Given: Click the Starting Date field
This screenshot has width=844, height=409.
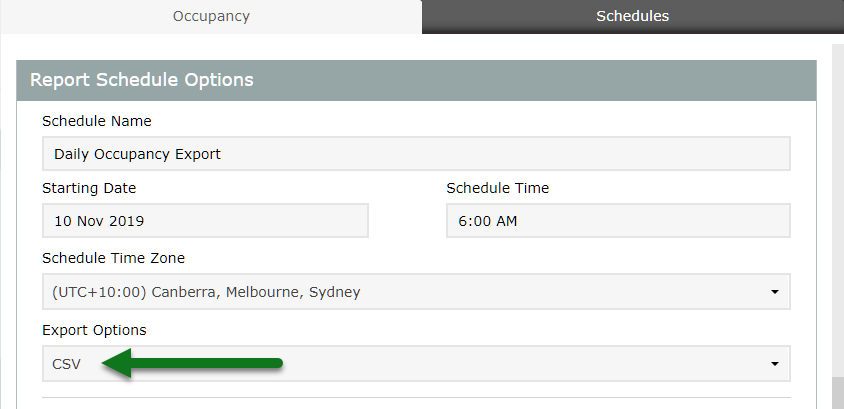Looking at the screenshot, I should (x=205, y=221).
